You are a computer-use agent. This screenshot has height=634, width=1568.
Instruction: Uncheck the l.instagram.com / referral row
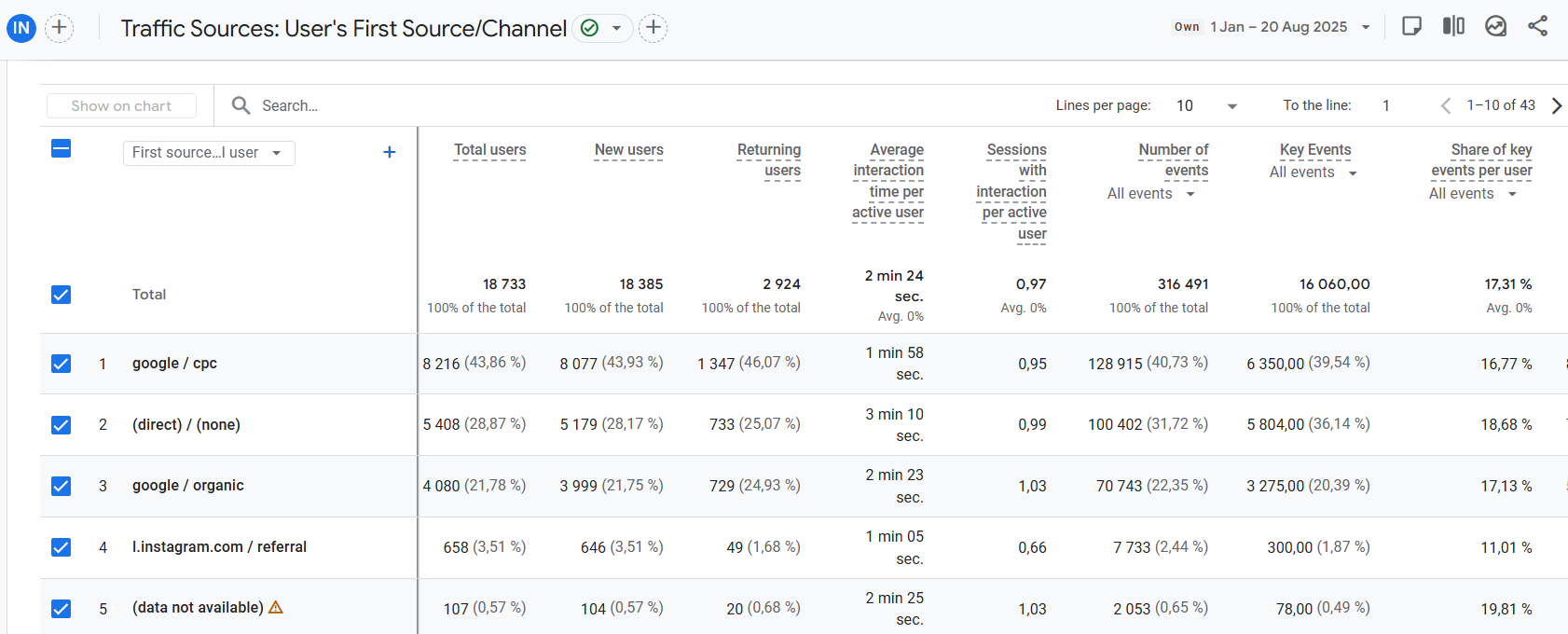pyautogui.click(x=61, y=547)
